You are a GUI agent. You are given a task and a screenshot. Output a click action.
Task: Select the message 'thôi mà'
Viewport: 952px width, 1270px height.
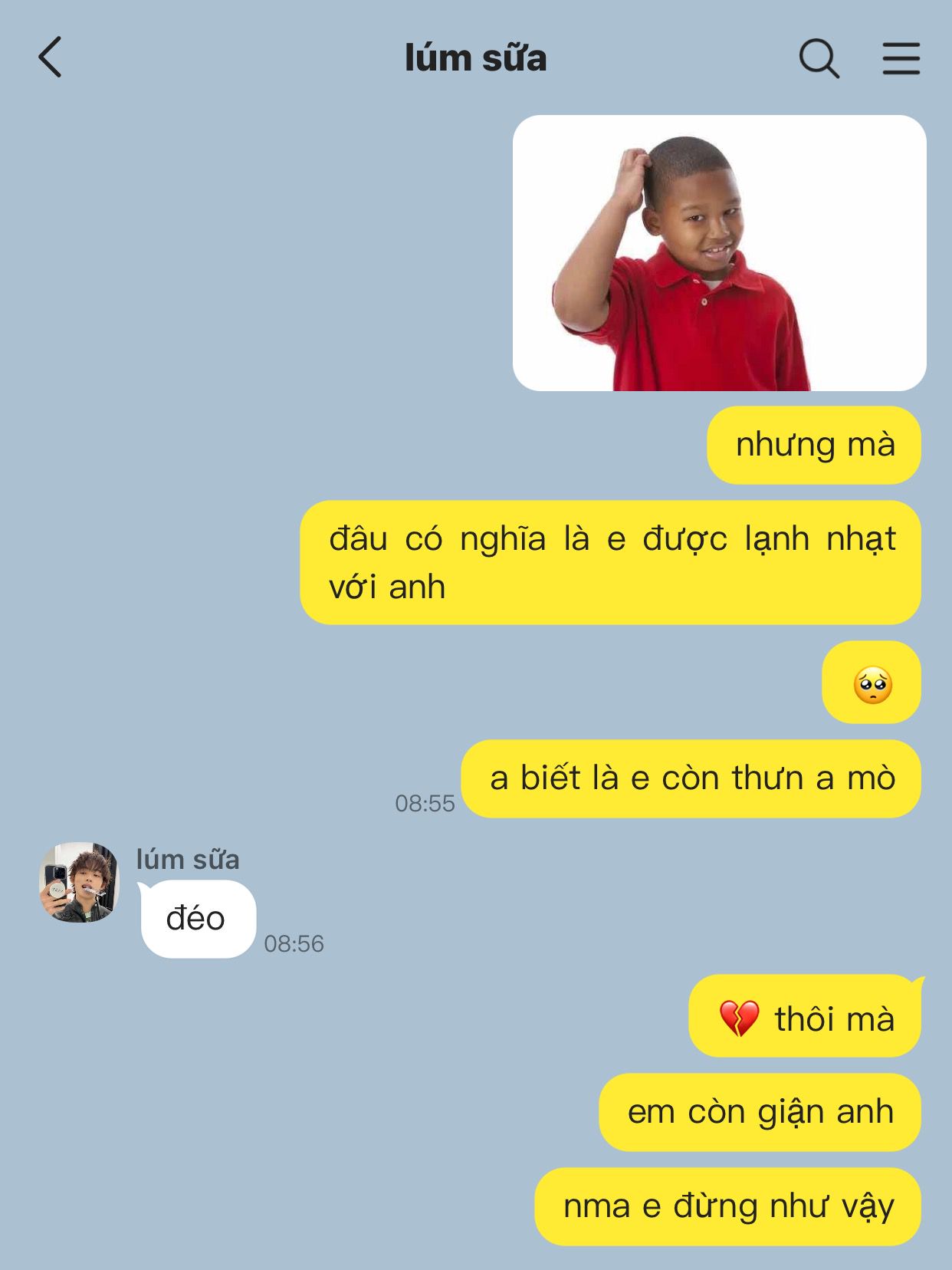coord(805,1018)
